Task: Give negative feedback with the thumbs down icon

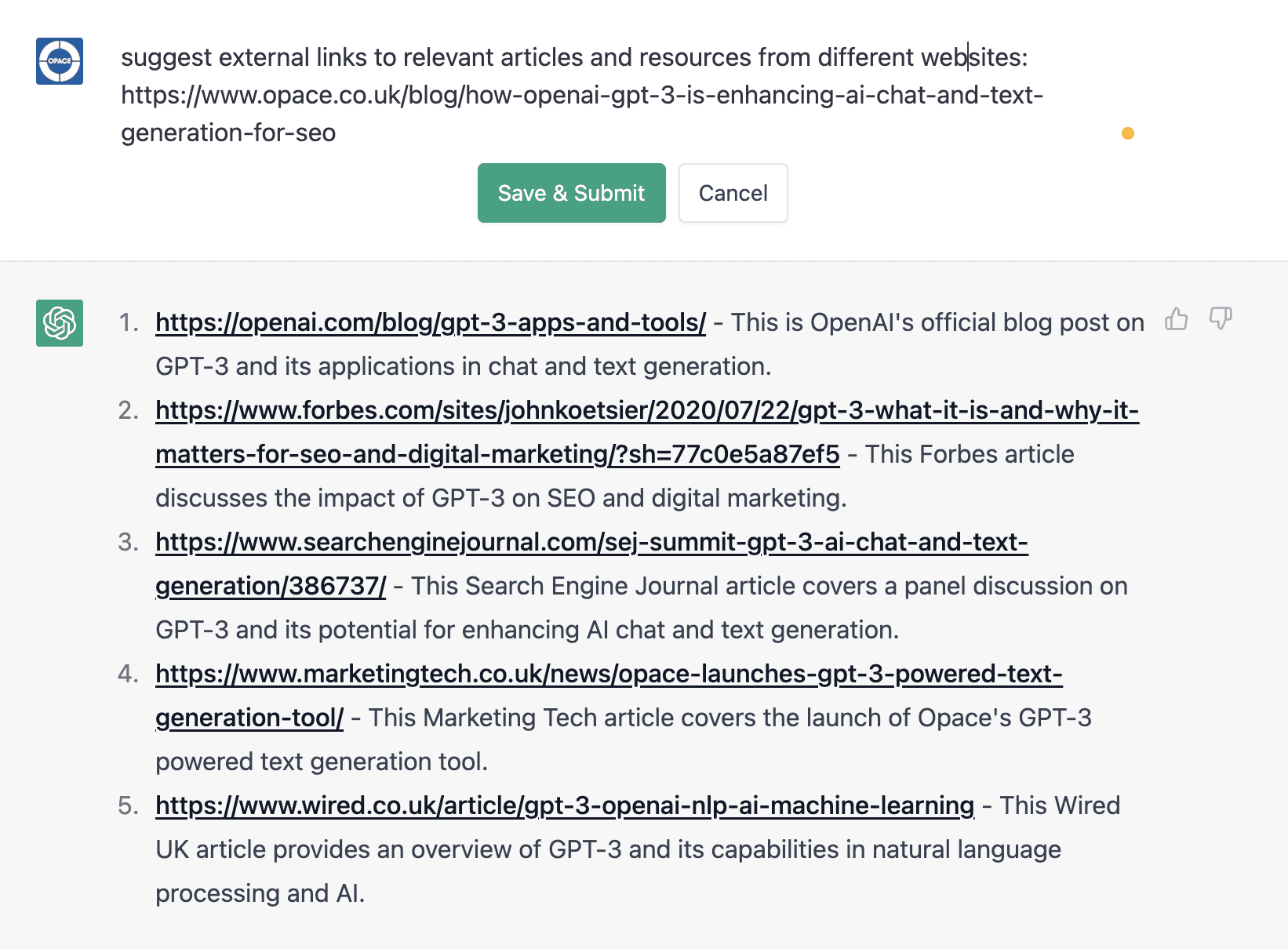Action: 1221,320
